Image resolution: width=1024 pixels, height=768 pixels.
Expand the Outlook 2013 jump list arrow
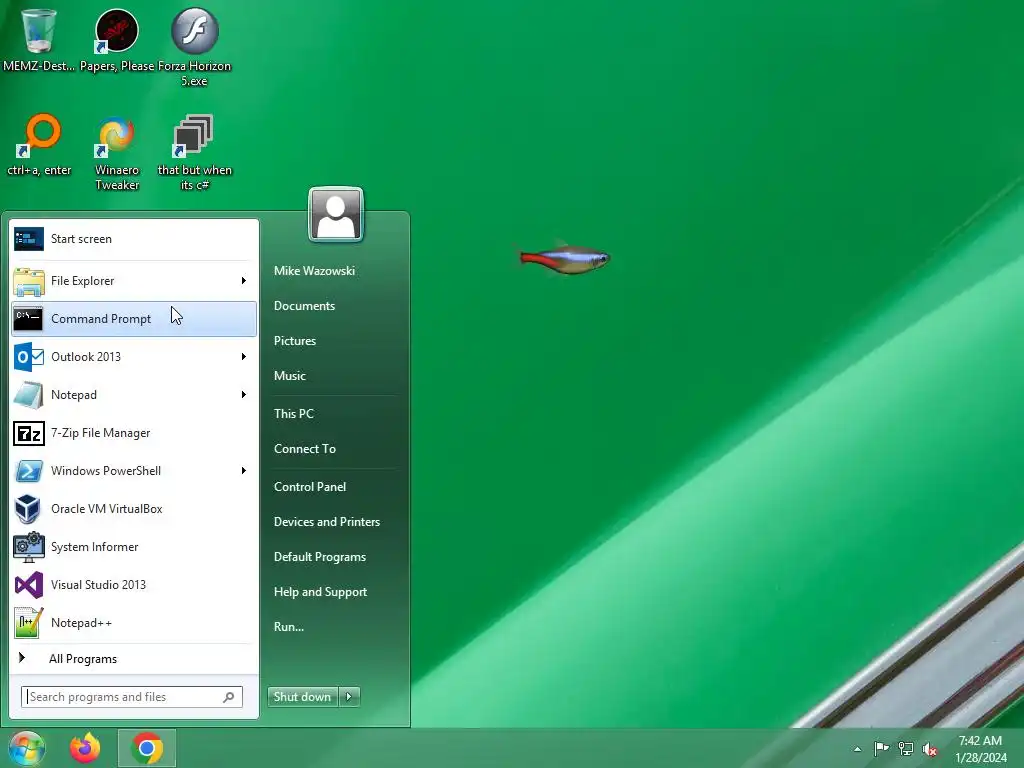(x=244, y=357)
